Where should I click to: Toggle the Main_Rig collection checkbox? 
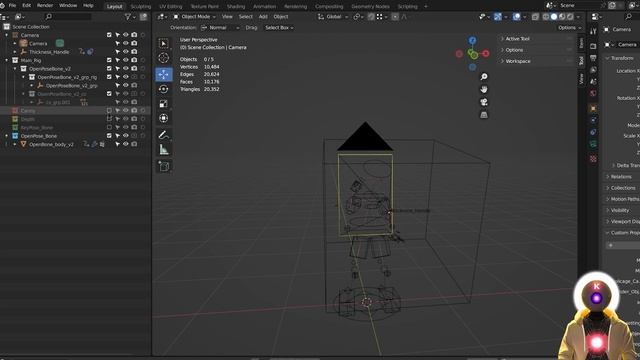click(109, 60)
